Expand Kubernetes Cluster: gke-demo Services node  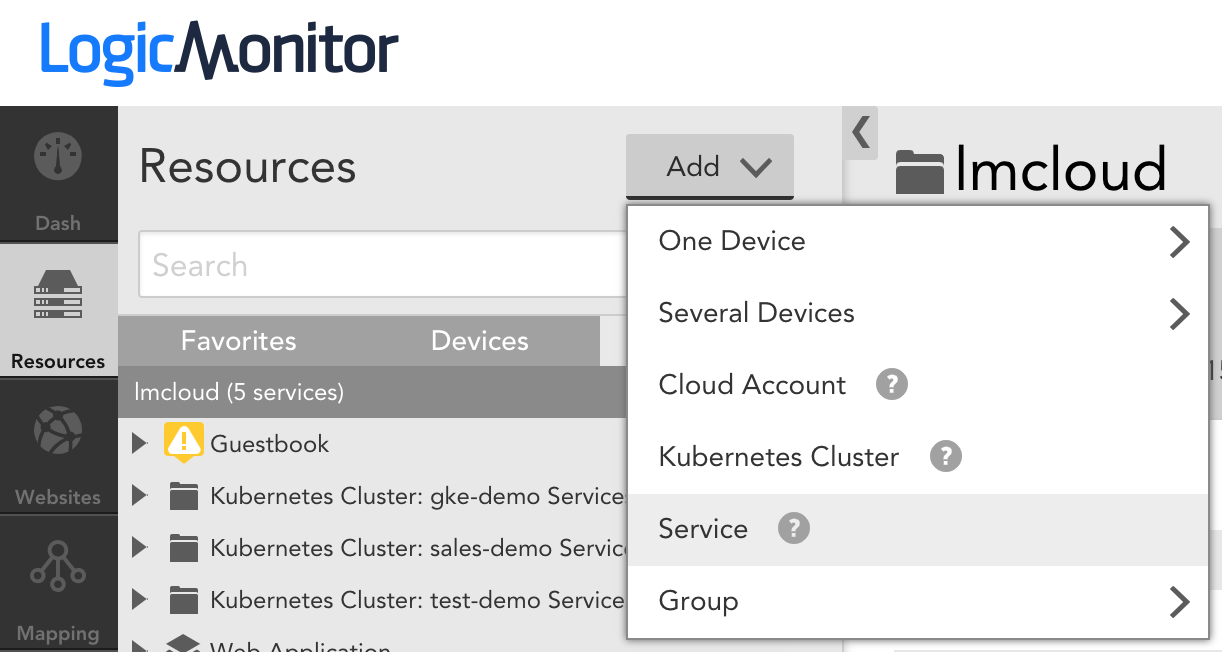tap(140, 496)
